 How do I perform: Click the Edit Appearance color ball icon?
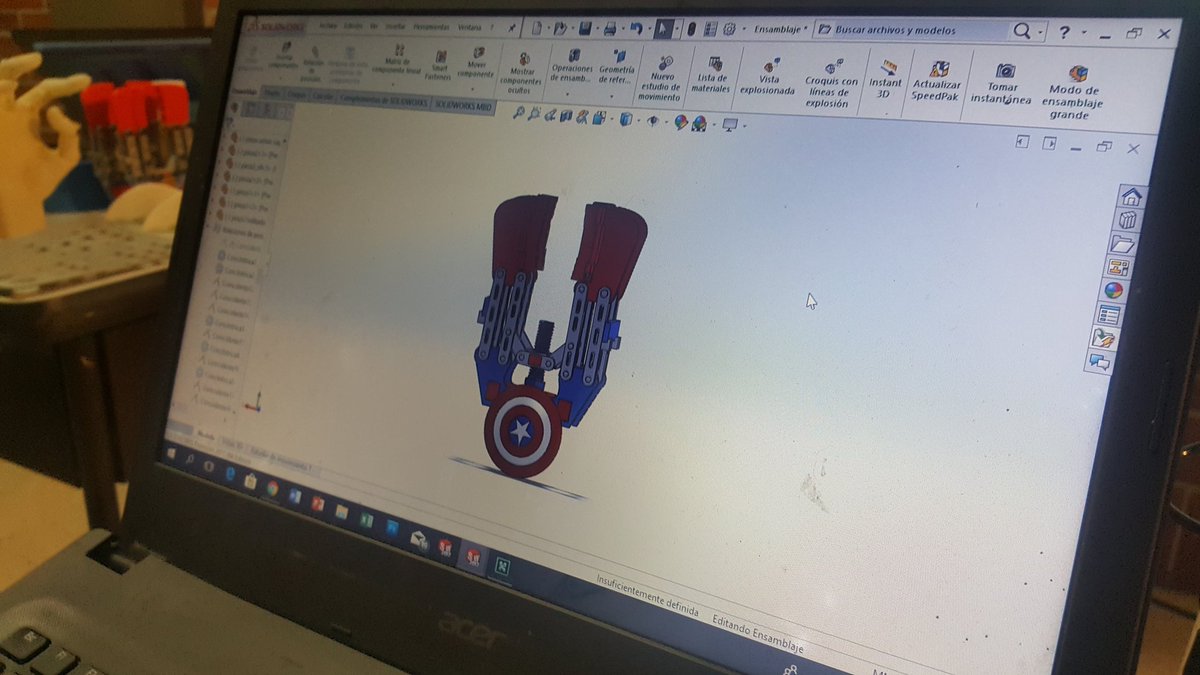[x=681, y=122]
